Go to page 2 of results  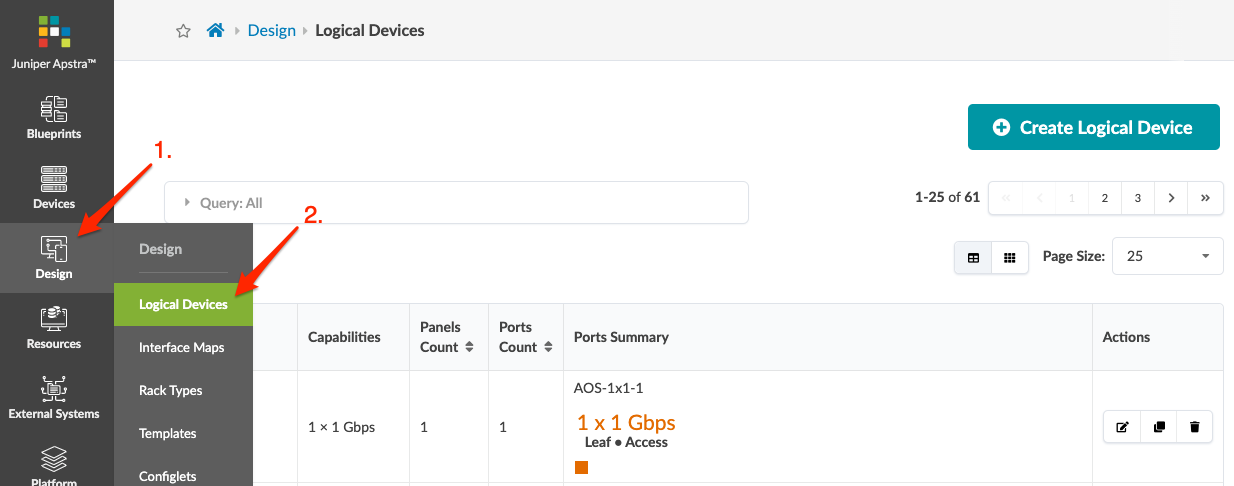pyautogui.click(x=1104, y=198)
